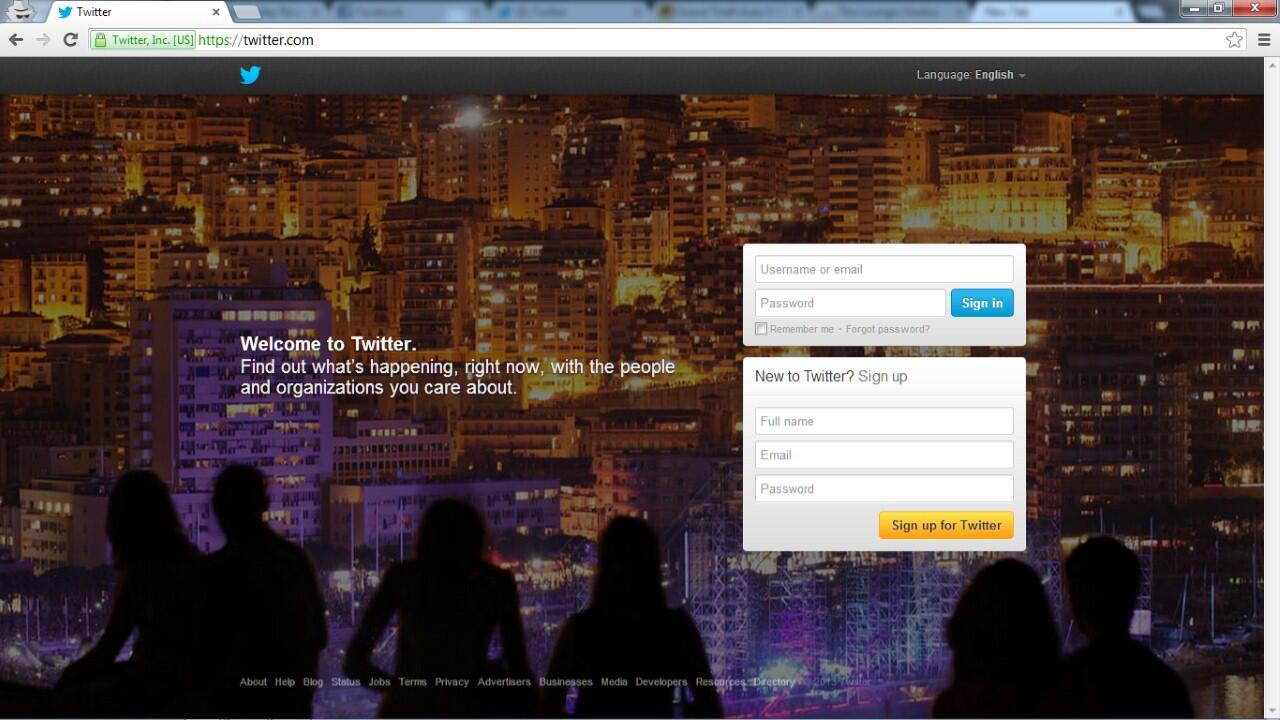Open the Advertisers footer link
The image size is (1280, 720).
(504, 682)
